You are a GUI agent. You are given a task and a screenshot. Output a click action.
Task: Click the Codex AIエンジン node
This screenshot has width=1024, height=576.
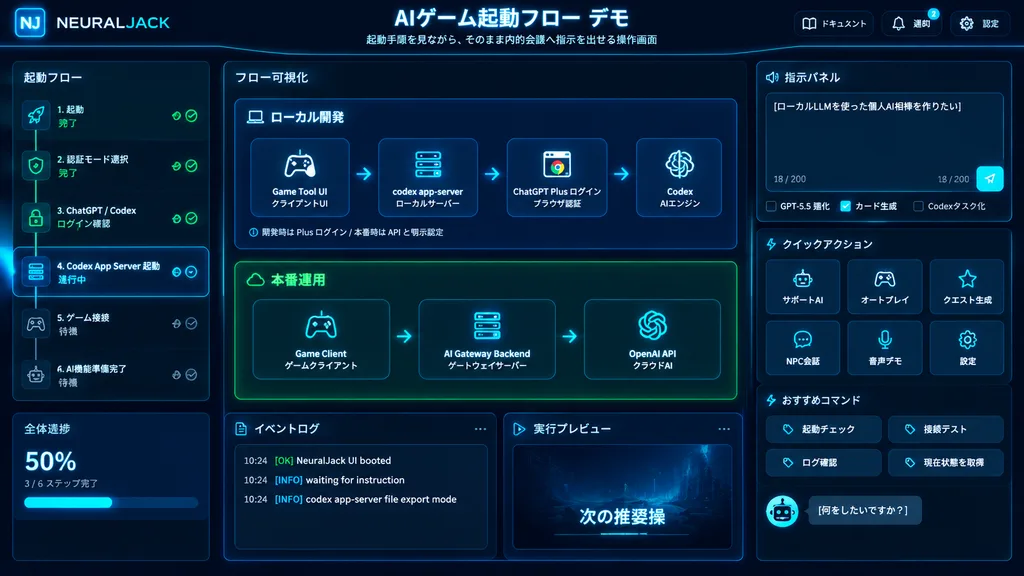pos(679,177)
